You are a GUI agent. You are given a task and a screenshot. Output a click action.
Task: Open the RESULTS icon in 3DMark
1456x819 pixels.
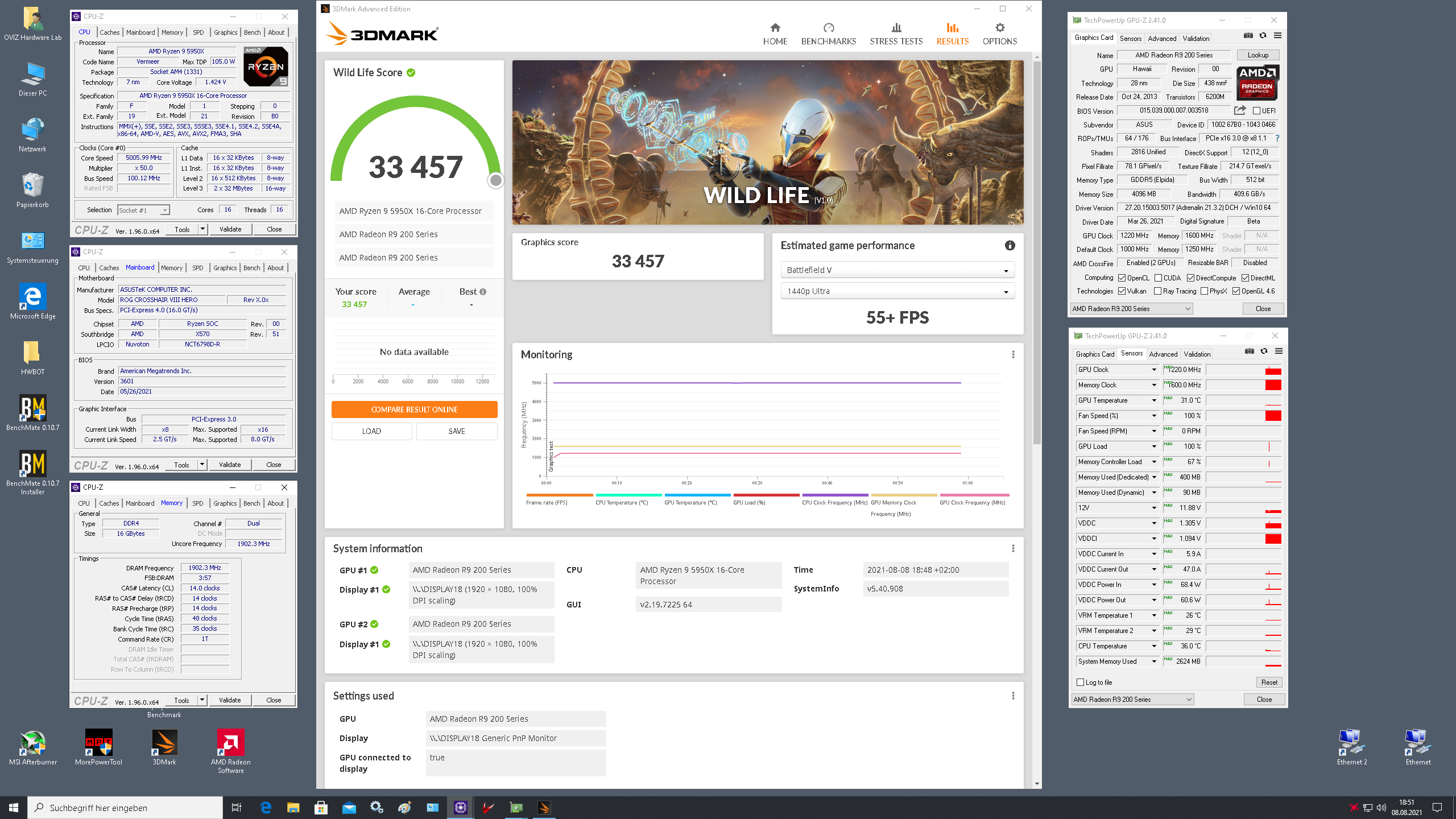pyautogui.click(x=953, y=28)
